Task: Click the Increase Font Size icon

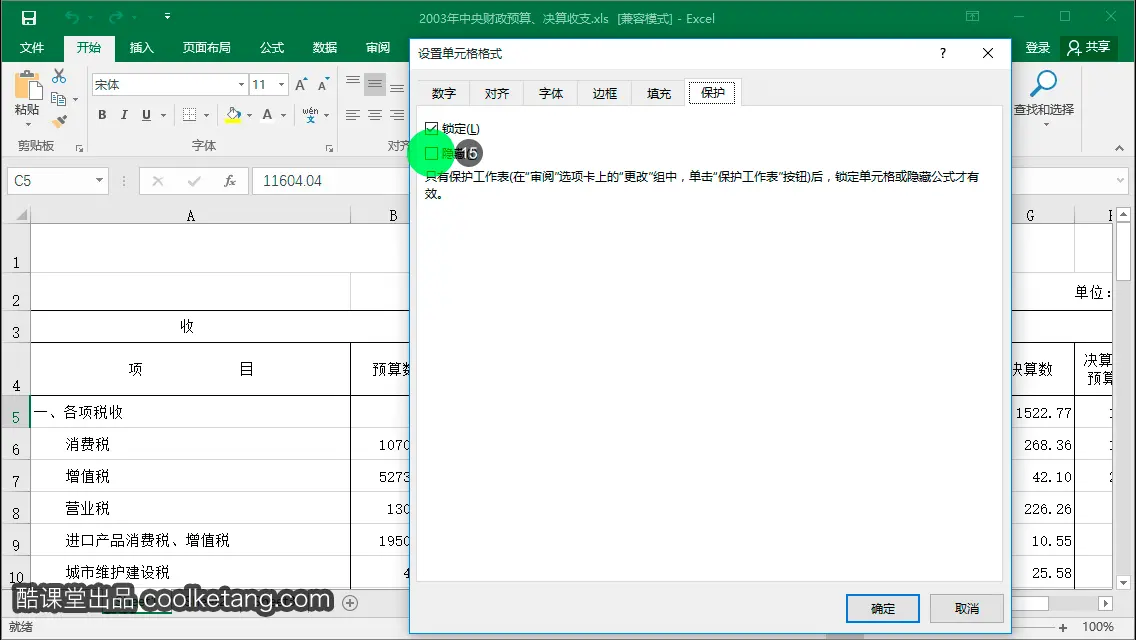Action: [x=301, y=84]
